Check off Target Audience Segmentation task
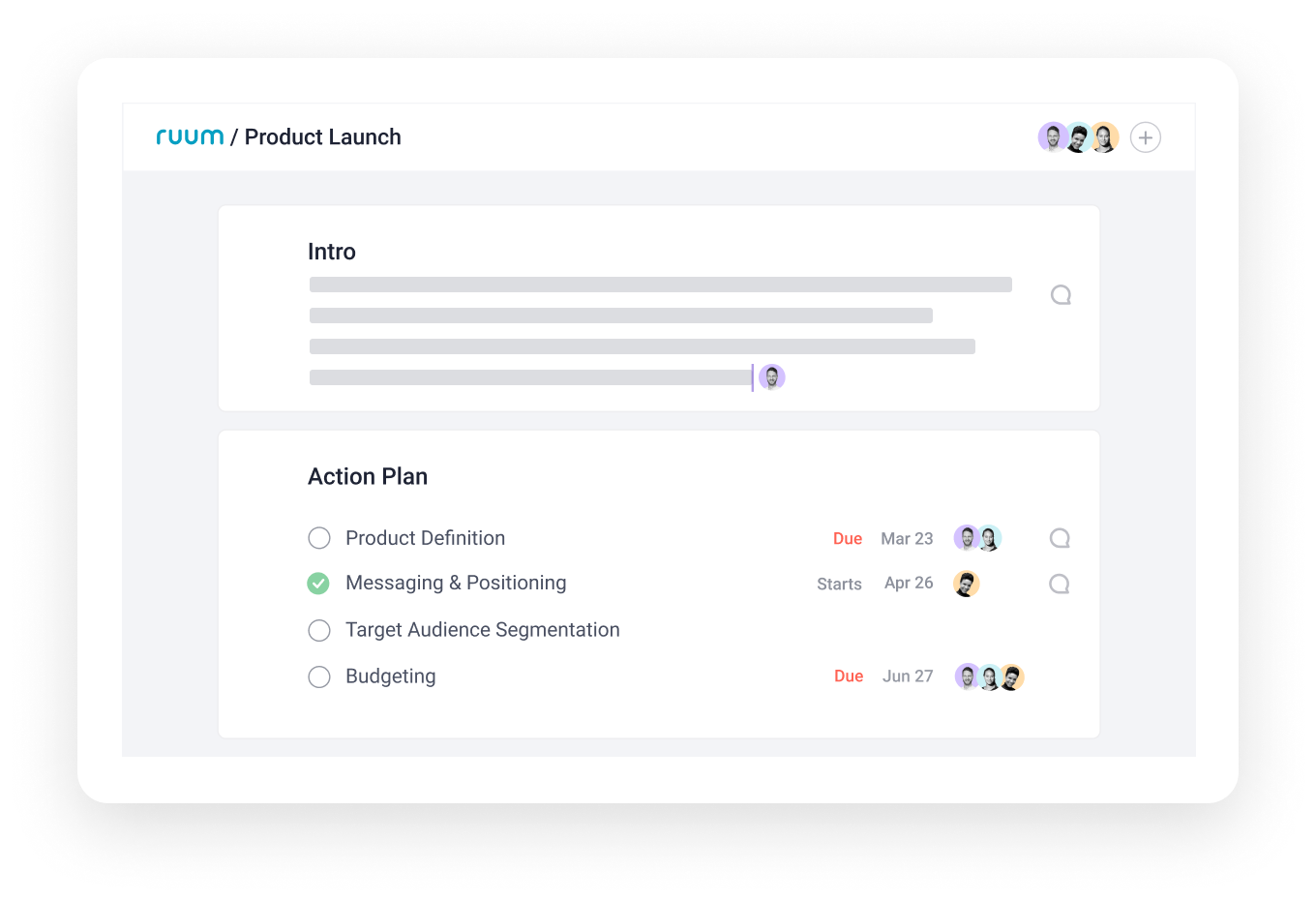 pyautogui.click(x=319, y=631)
